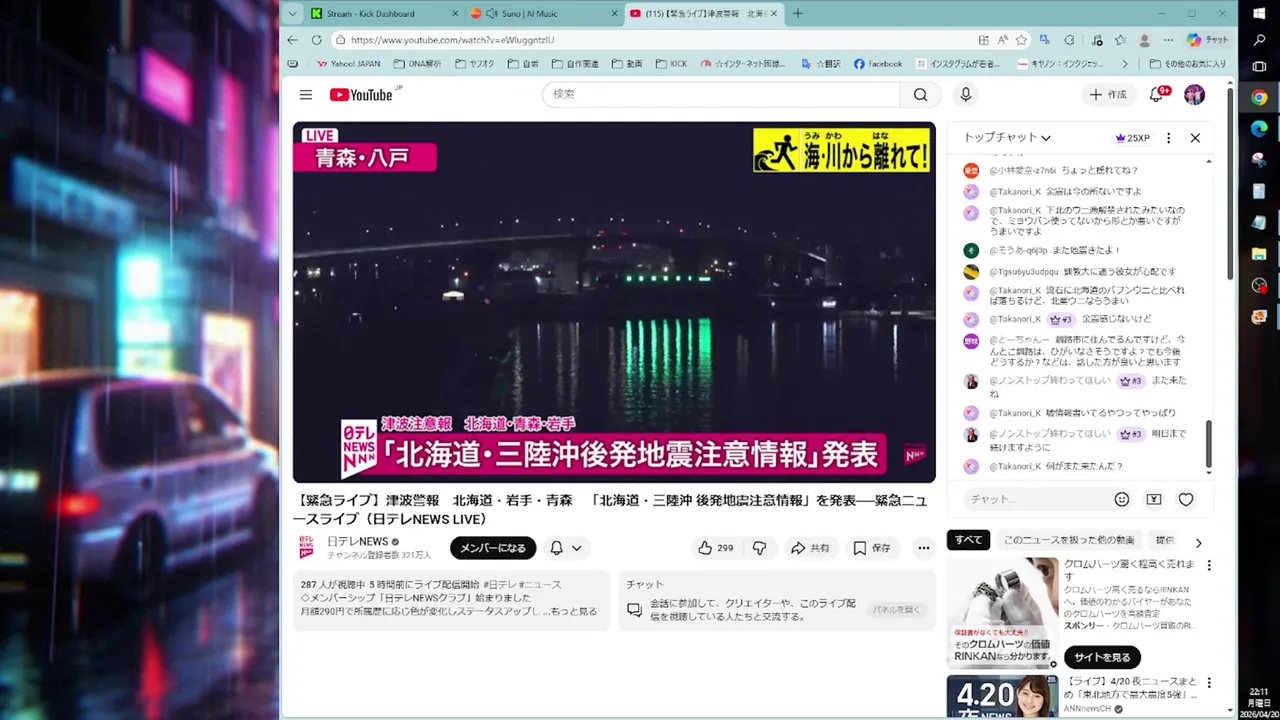Viewport: 1280px width, 720px height.
Task: Send a heart reaction in chat
Action: click(x=1186, y=499)
